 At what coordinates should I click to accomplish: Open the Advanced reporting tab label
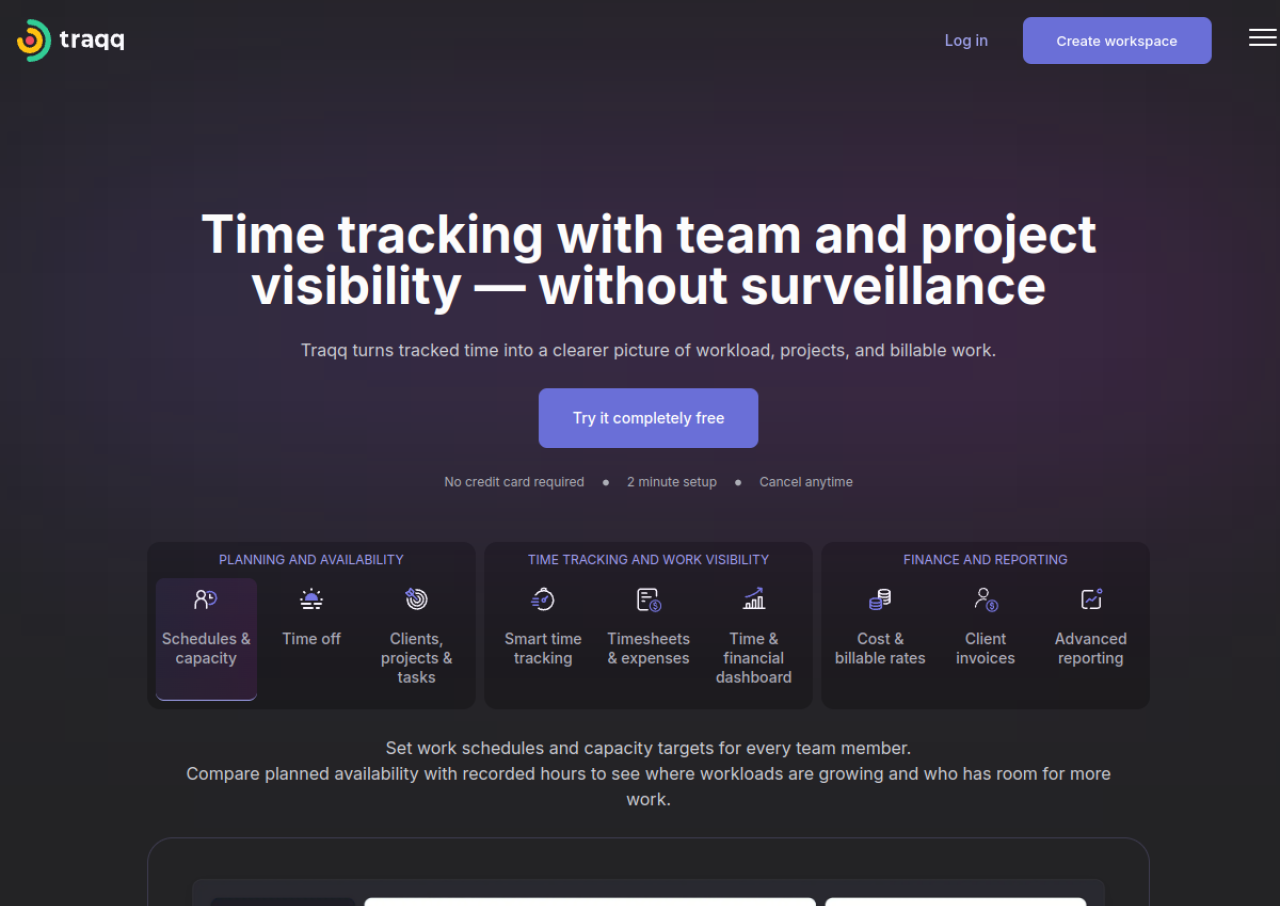pyautogui.click(x=1091, y=648)
